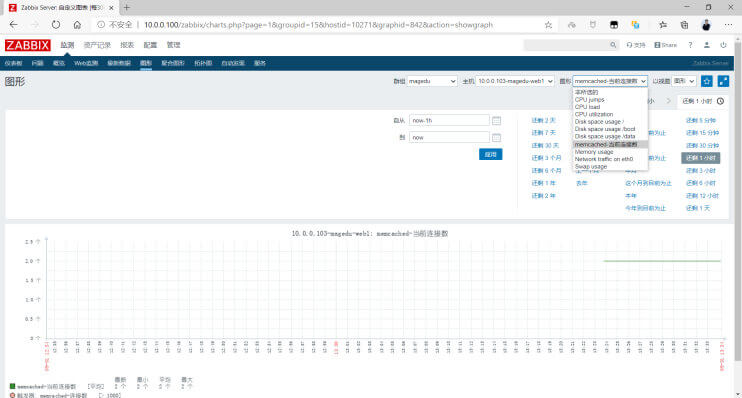Image resolution: width=742 pixels, height=398 pixels.
Task: Choose last 1 year time range
Action: [543, 183]
